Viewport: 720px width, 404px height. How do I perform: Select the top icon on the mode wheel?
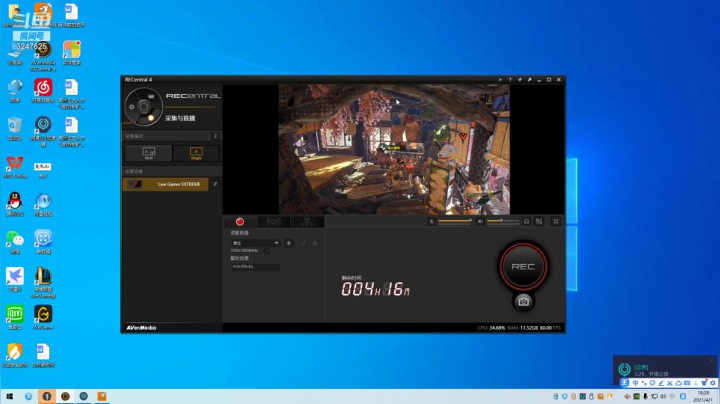(151, 96)
